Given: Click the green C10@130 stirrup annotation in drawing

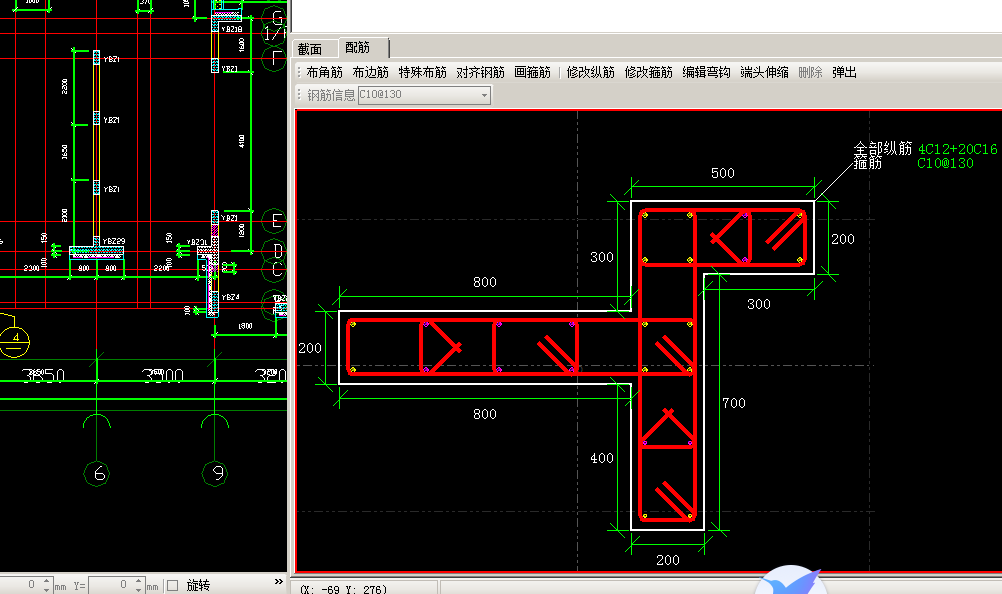Looking at the screenshot, I should click(945, 164).
